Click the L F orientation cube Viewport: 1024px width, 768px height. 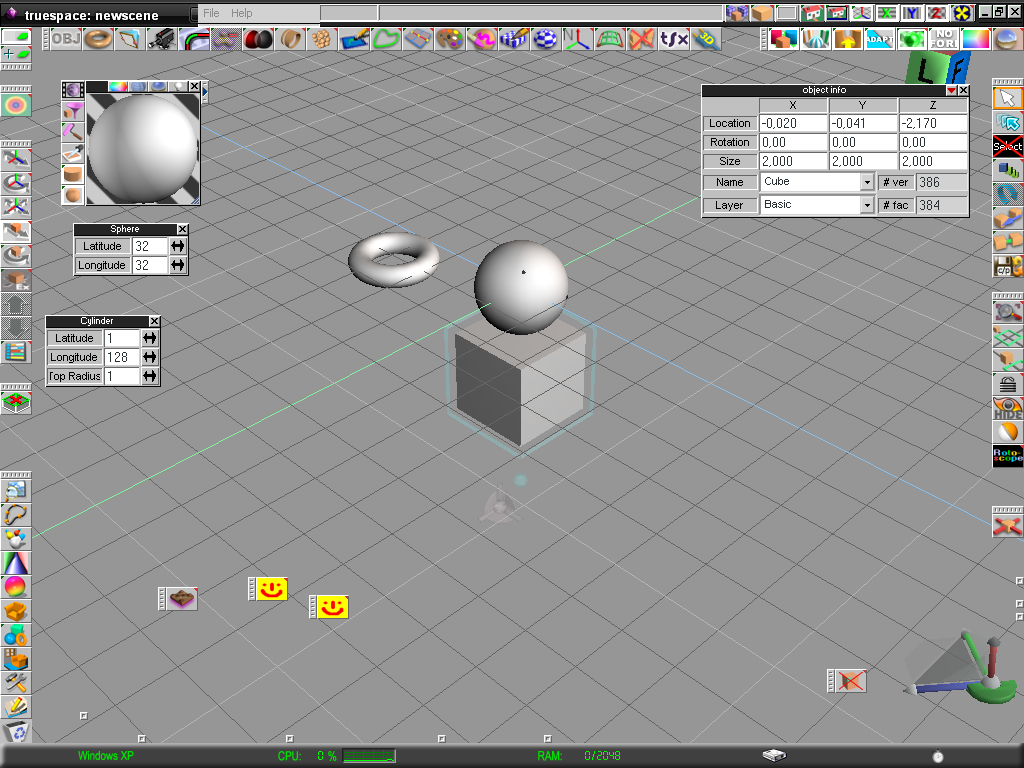pos(939,68)
